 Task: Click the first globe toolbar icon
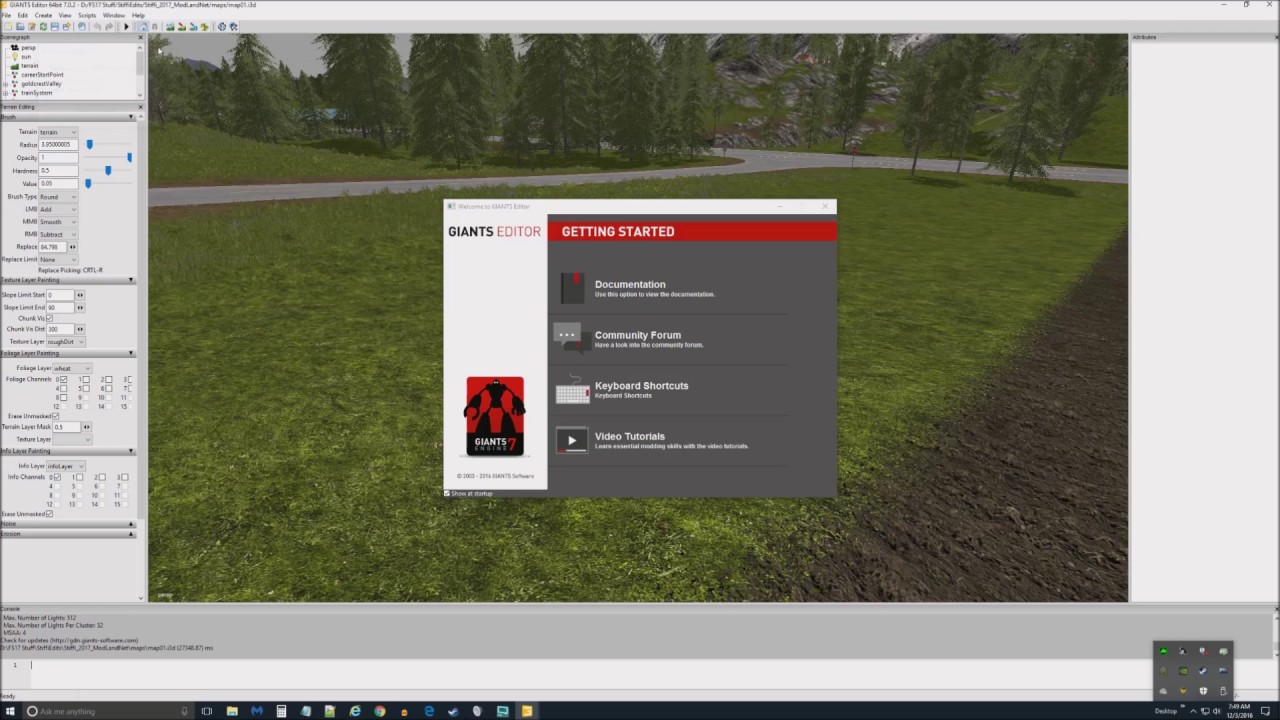pyautogui.click(x=222, y=26)
